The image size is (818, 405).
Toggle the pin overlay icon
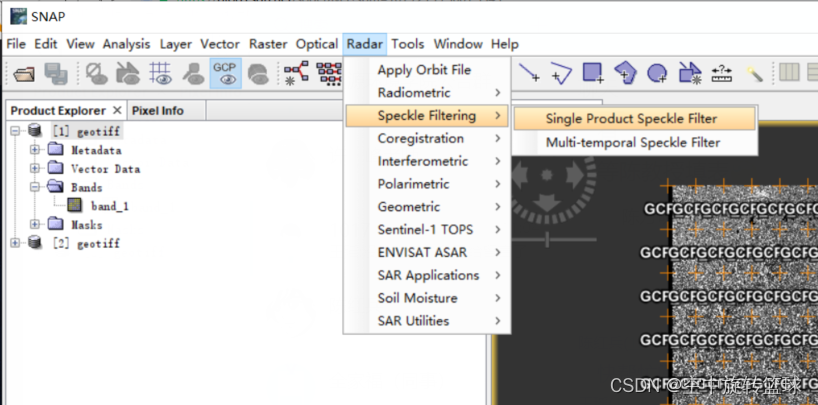pos(193,74)
